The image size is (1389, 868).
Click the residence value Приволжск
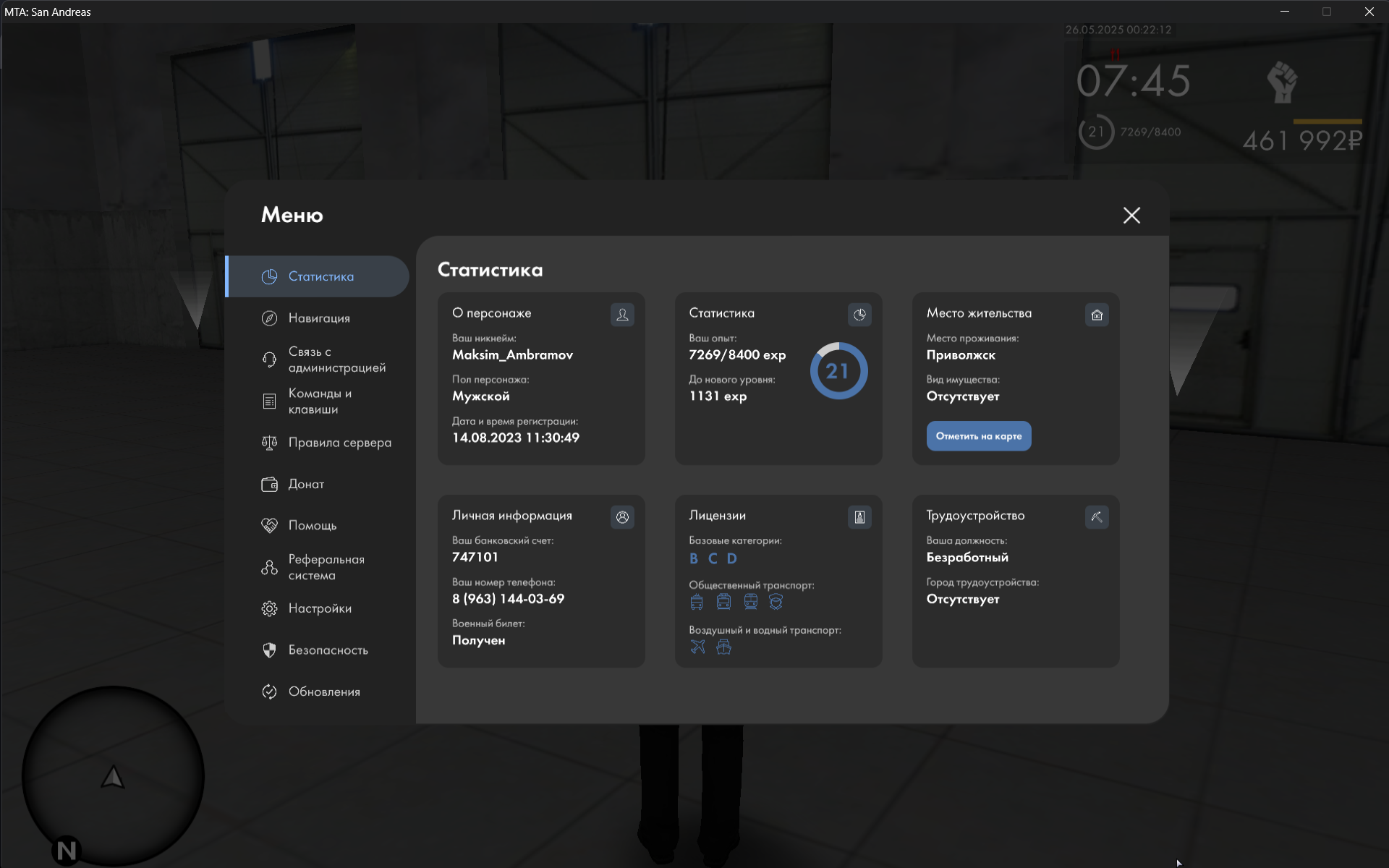pos(961,355)
